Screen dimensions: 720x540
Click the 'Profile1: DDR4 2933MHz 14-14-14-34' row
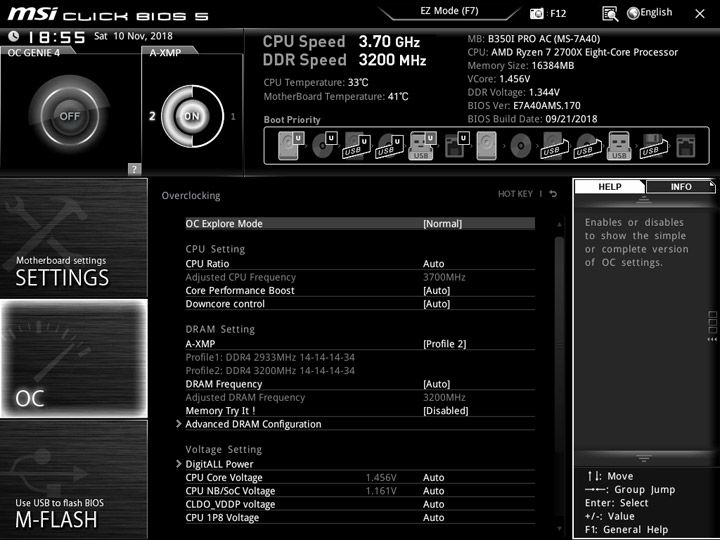270,357
